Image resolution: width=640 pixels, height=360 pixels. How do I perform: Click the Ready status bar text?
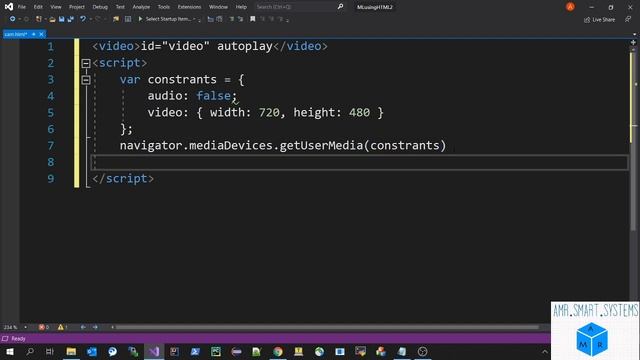click(18, 339)
